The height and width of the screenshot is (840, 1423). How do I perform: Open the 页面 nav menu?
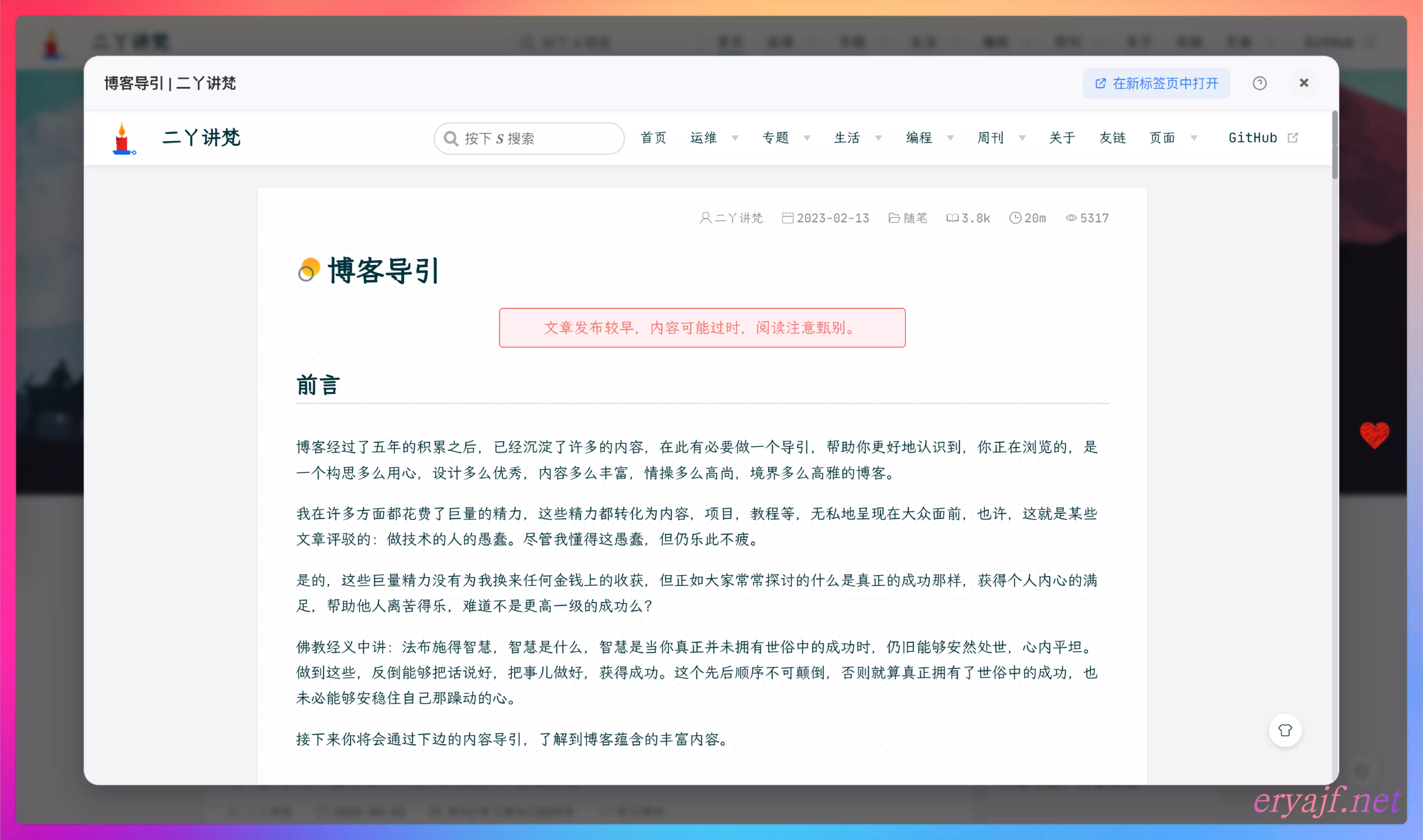[x=1163, y=138]
